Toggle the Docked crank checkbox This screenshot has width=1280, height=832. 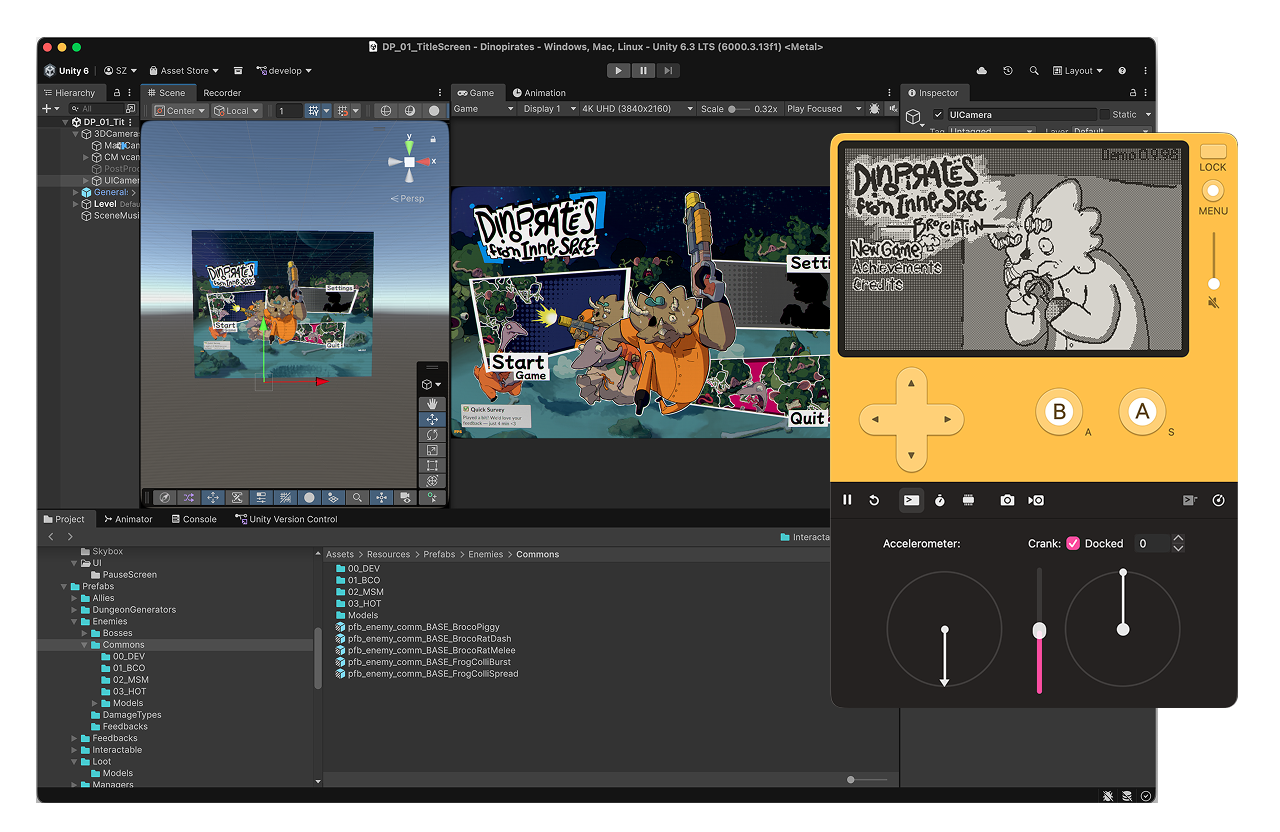tap(1073, 543)
